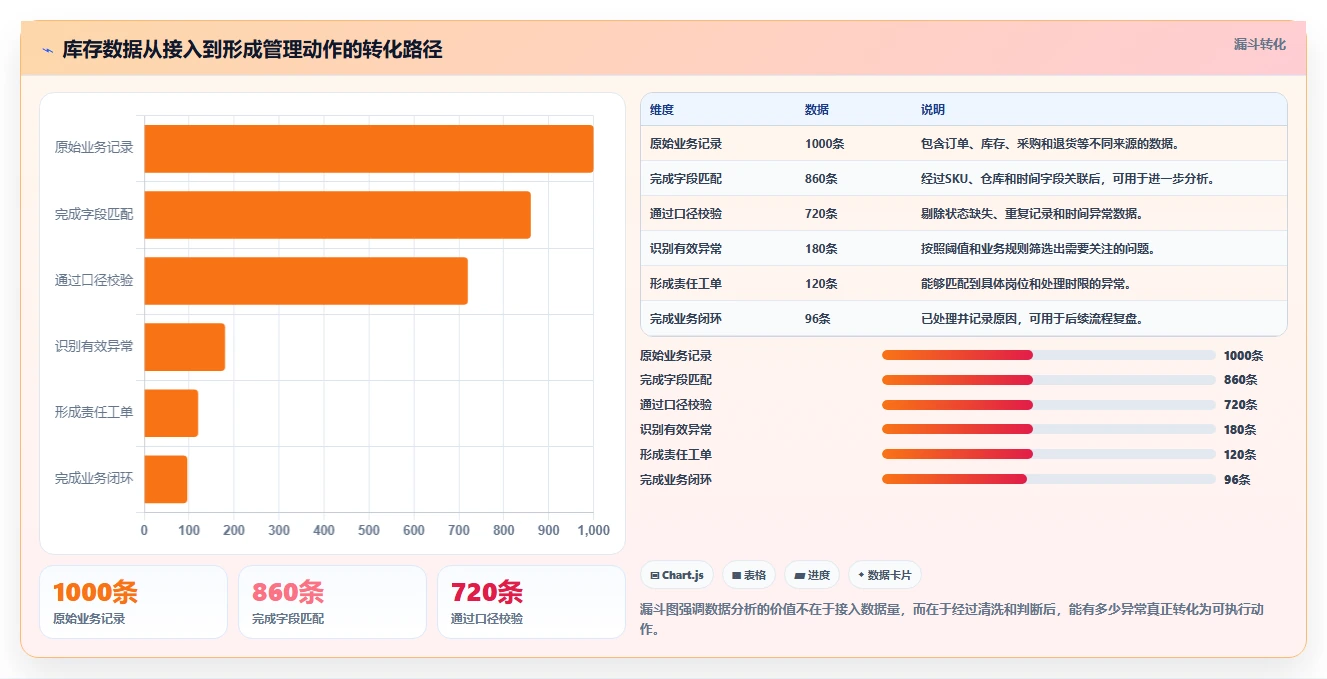Click the 完成业务闭环 96条 progress bar
Screen dimensions: 1327x679
click(1049, 480)
